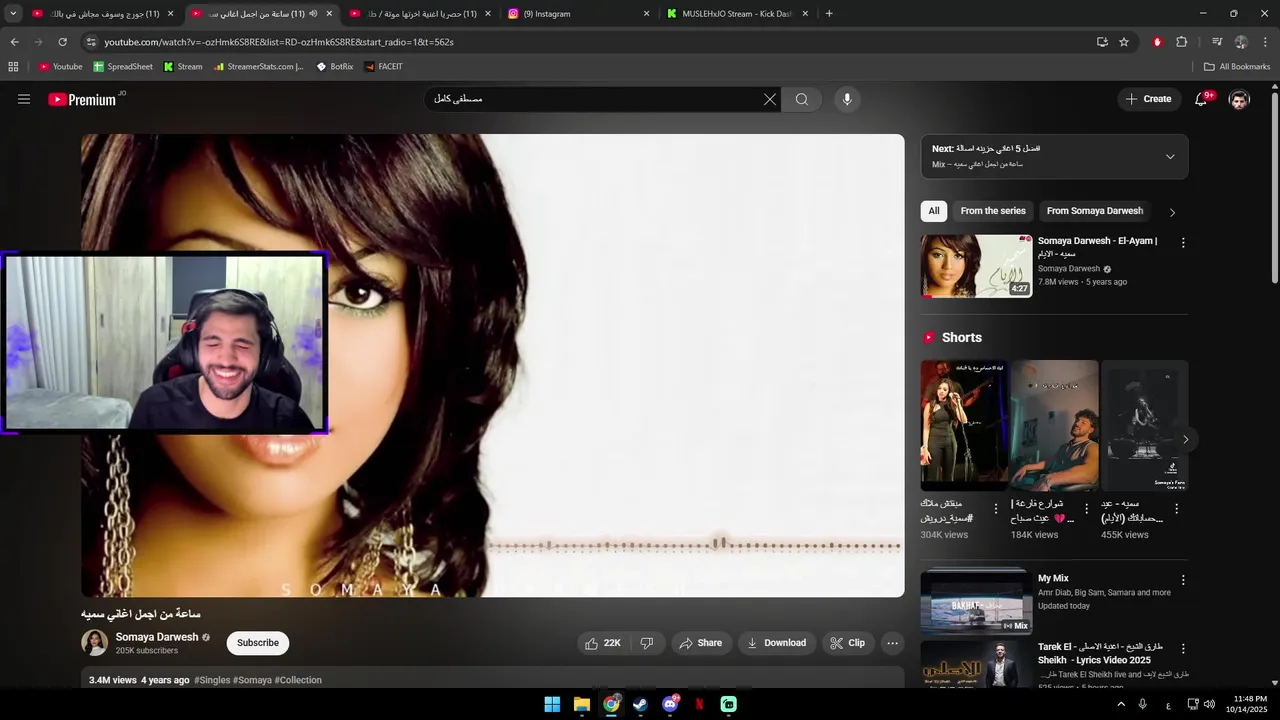This screenshot has width=1280, height=720.
Task: Select the From Somaya Darwesh chip
Action: click(1094, 211)
